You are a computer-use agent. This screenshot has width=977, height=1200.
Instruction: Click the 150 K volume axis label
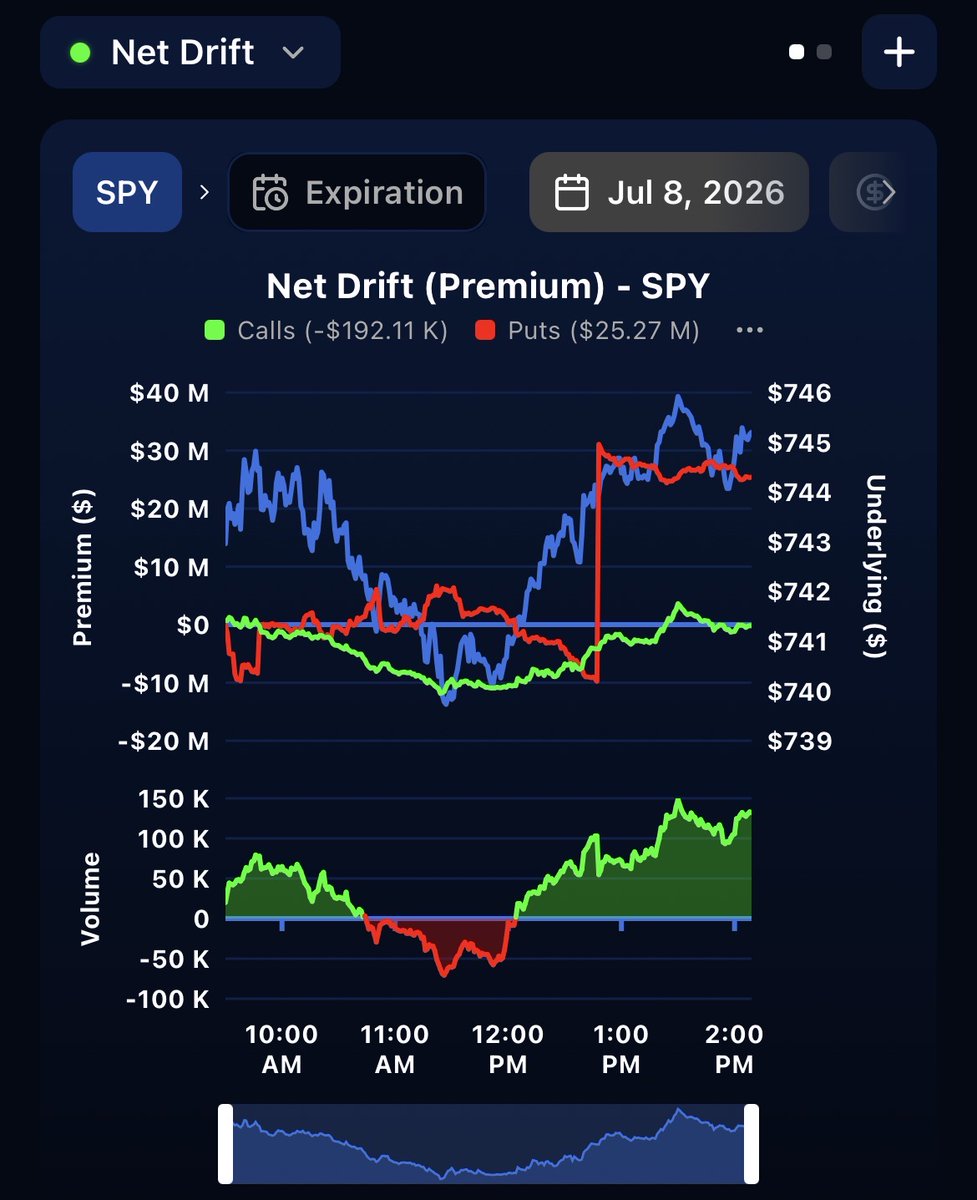pos(176,799)
